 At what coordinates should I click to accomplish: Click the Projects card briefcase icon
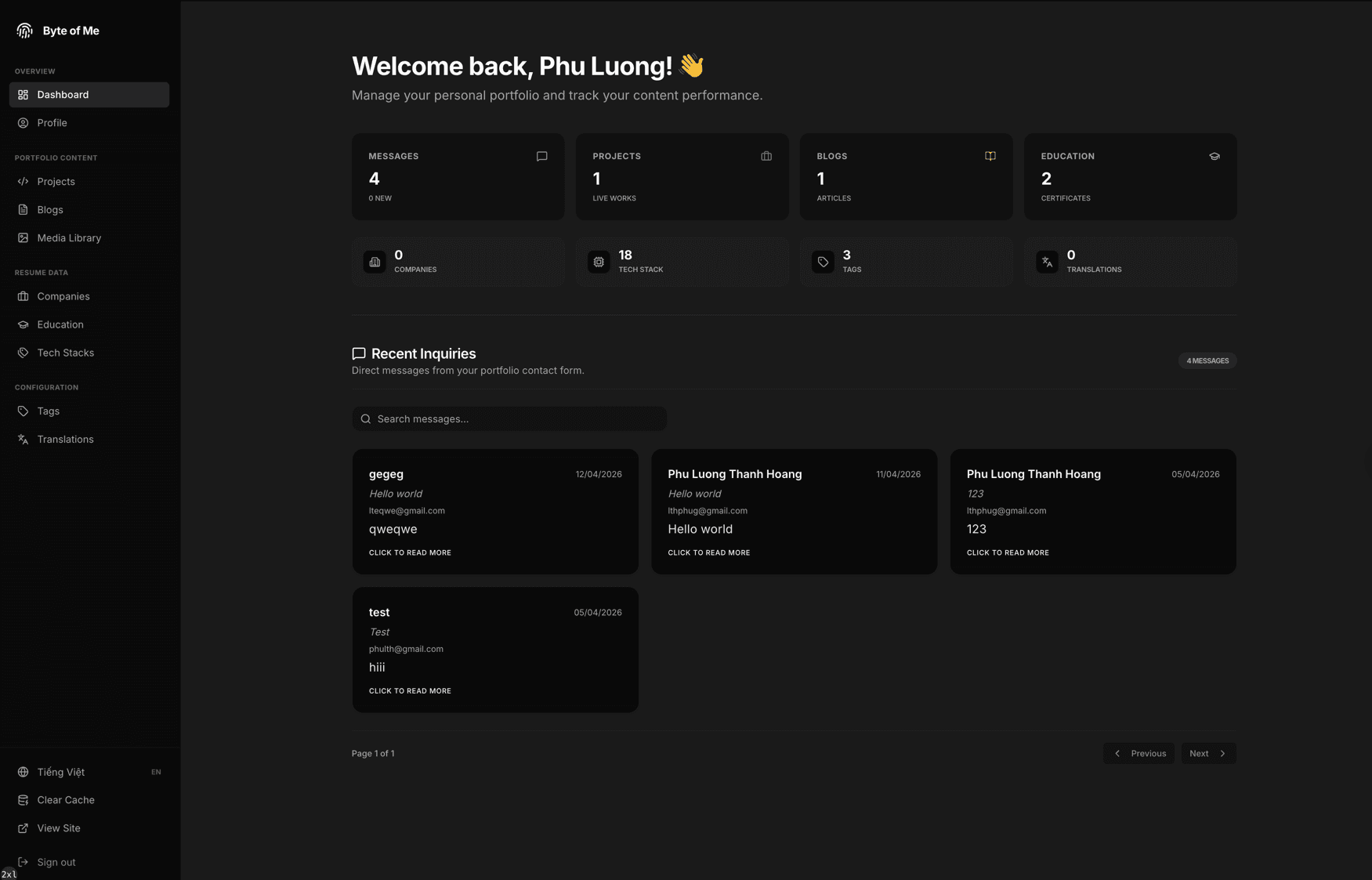click(x=766, y=156)
